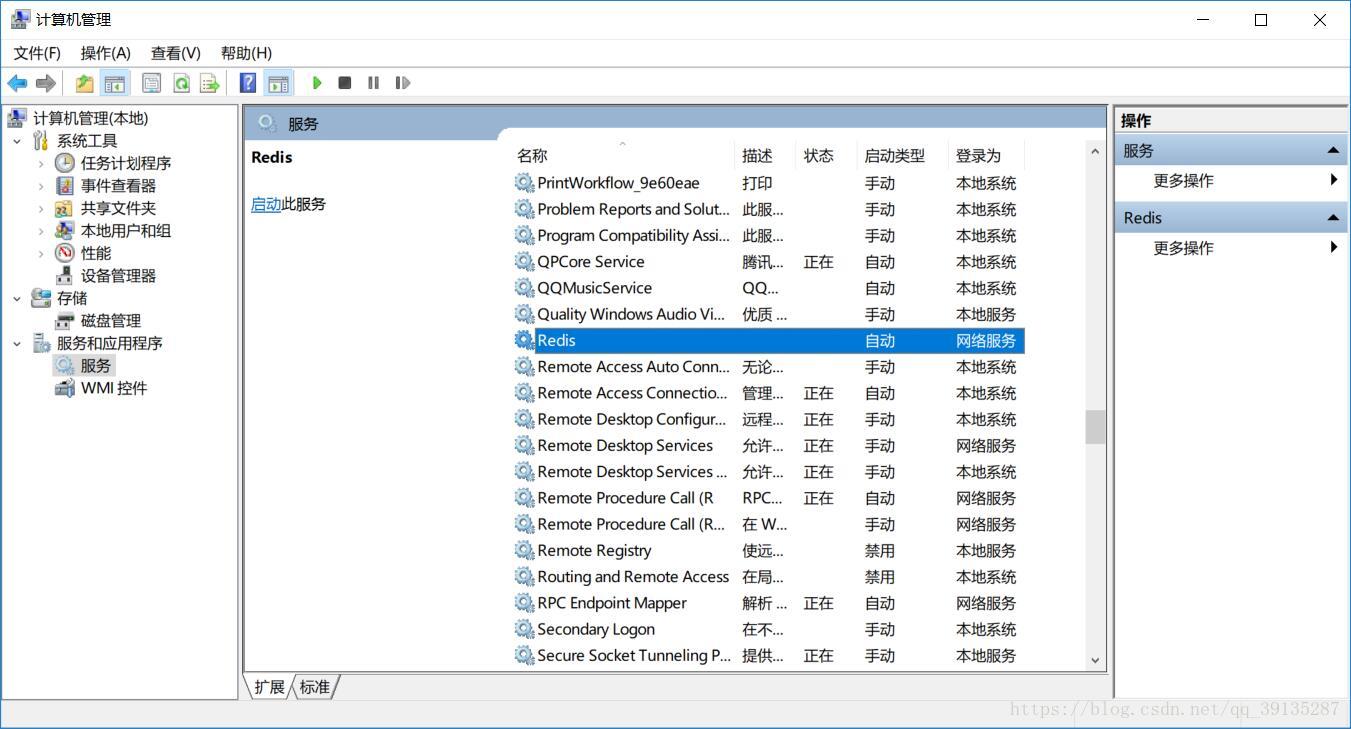Click the blue Help question mark icon
Image resolution: width=1351 pixels, height=729 pixels.
click(248, 83)
